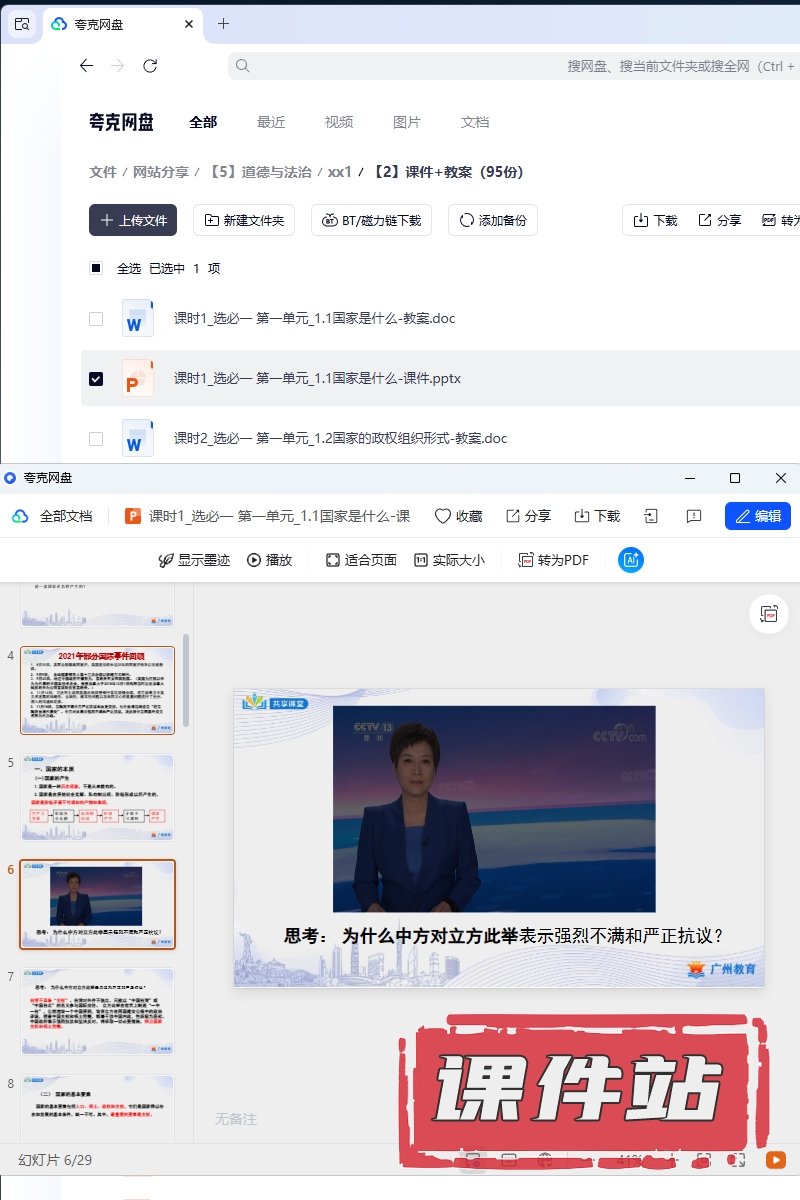Toggle the 全选 select-all checkbox

point(96,268)
